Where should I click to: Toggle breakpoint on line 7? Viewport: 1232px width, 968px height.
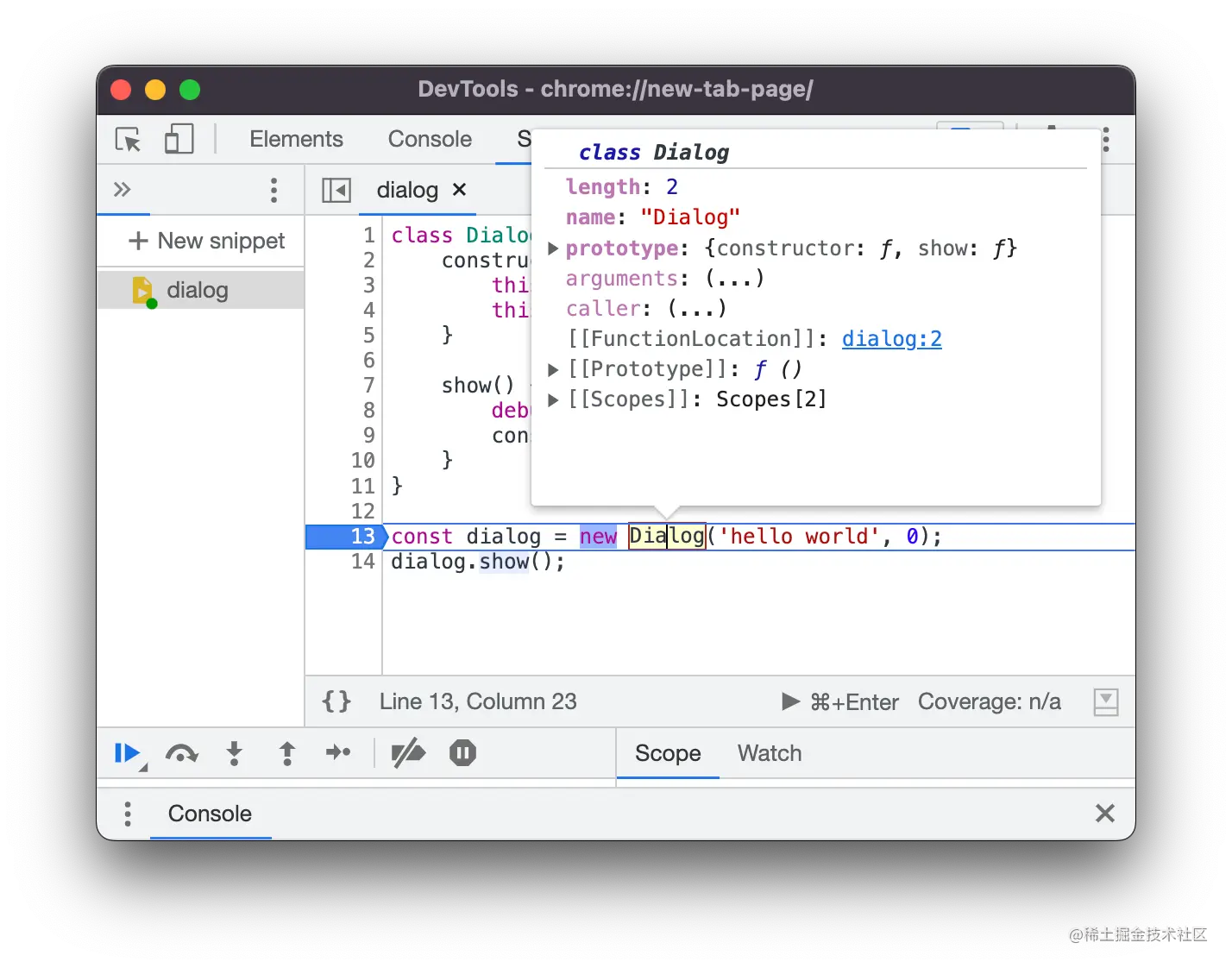tap(369, 386)
